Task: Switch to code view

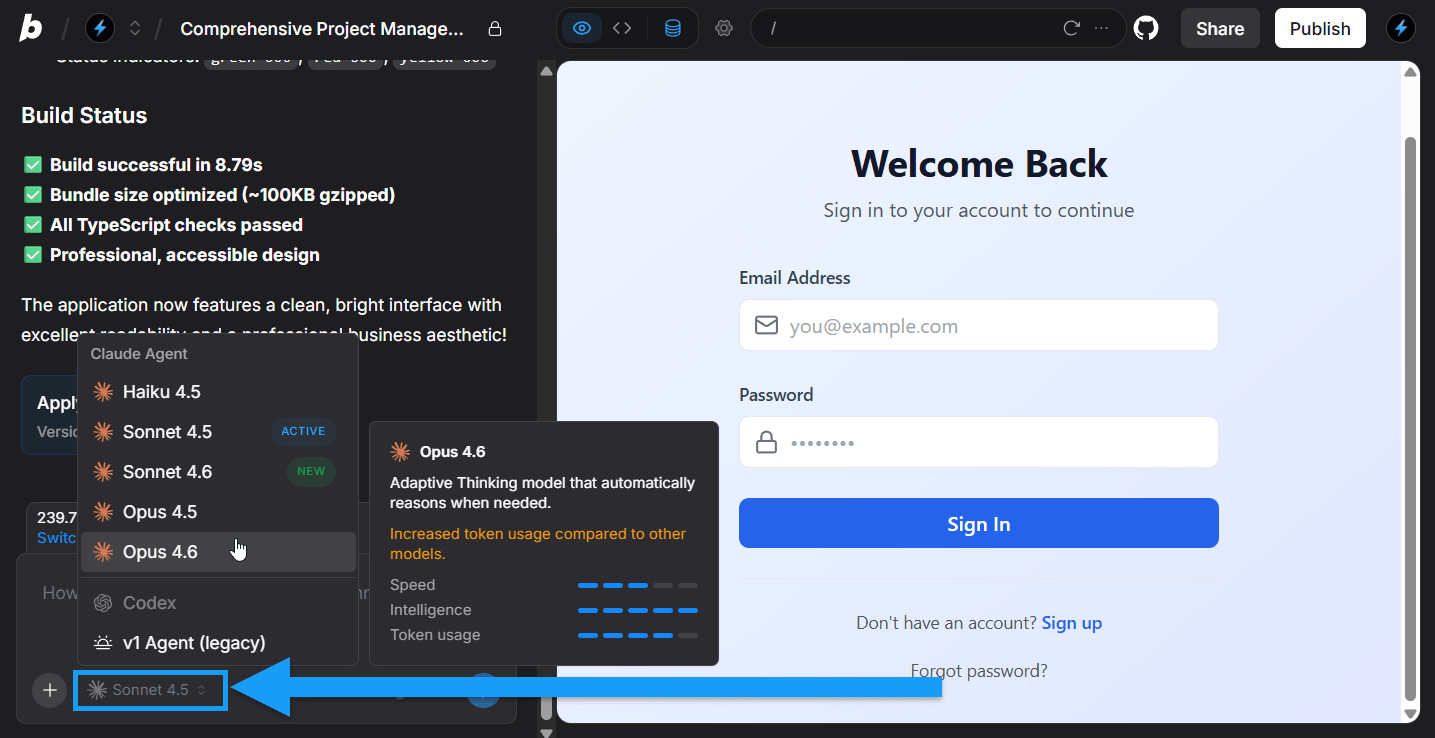Action: click(622, 27)
